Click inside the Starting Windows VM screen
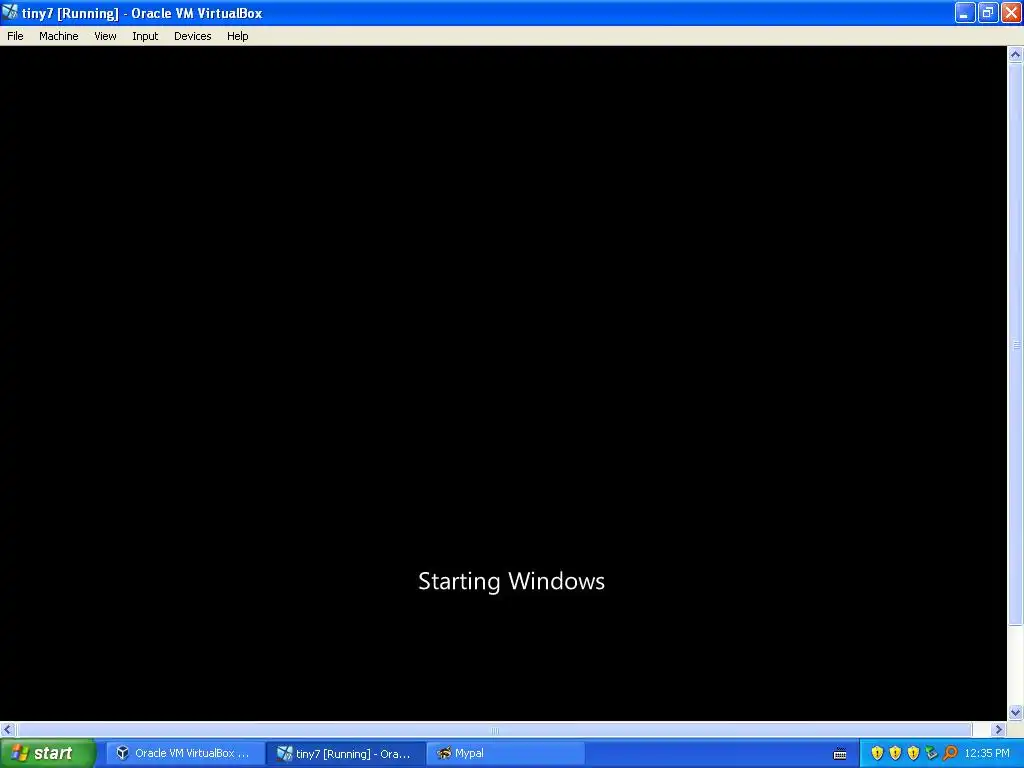 tap(504, 383)
